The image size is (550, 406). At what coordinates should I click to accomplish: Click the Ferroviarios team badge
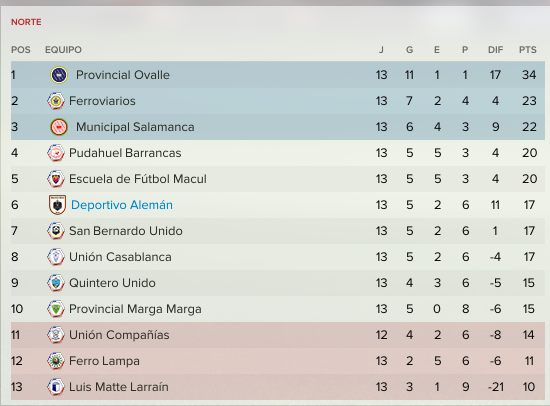click(56, 101)
